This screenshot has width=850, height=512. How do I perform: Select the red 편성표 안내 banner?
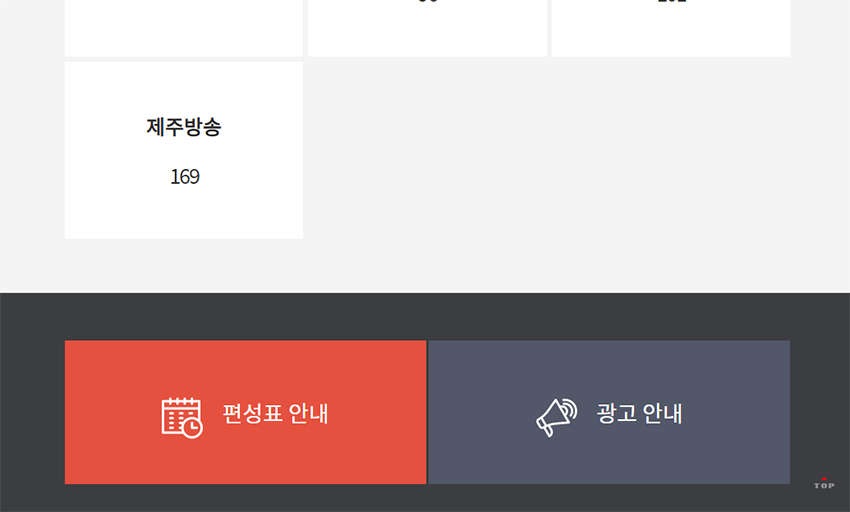(246, 412)
